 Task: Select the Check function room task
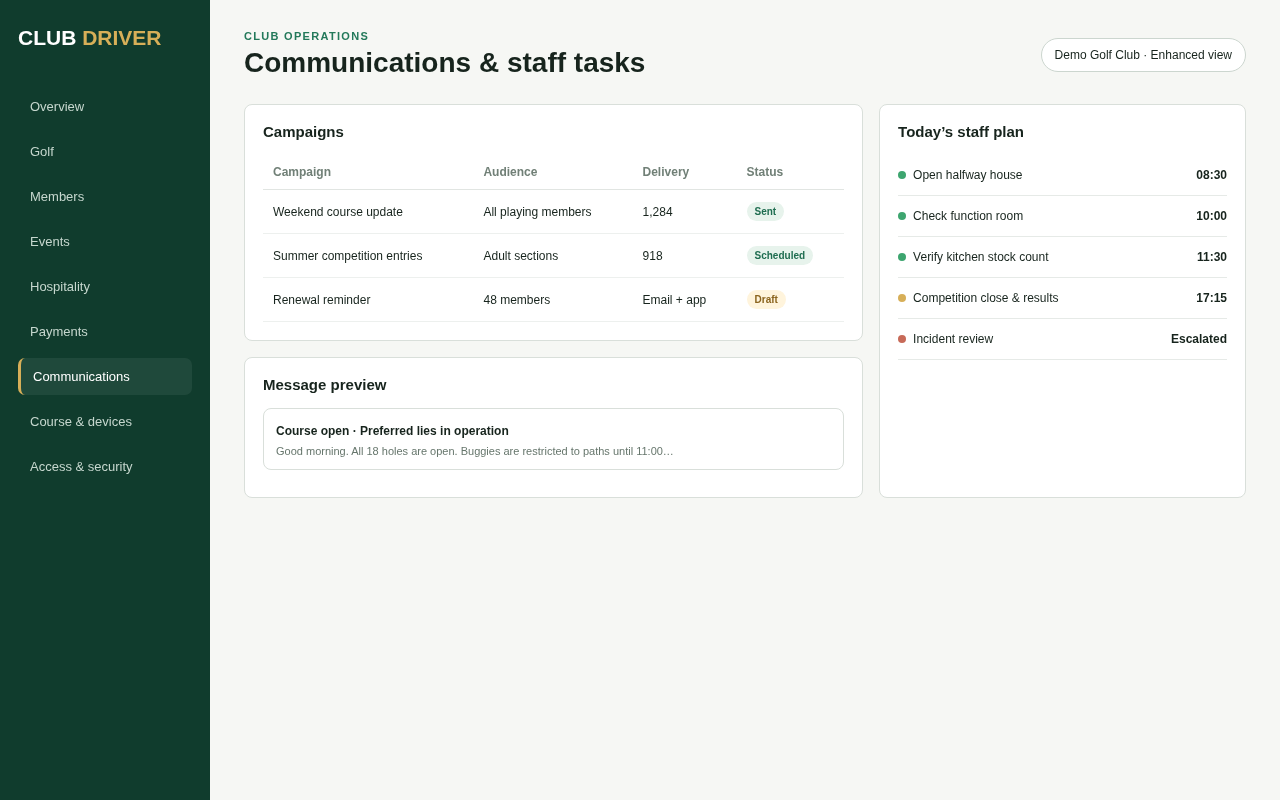1062,216
